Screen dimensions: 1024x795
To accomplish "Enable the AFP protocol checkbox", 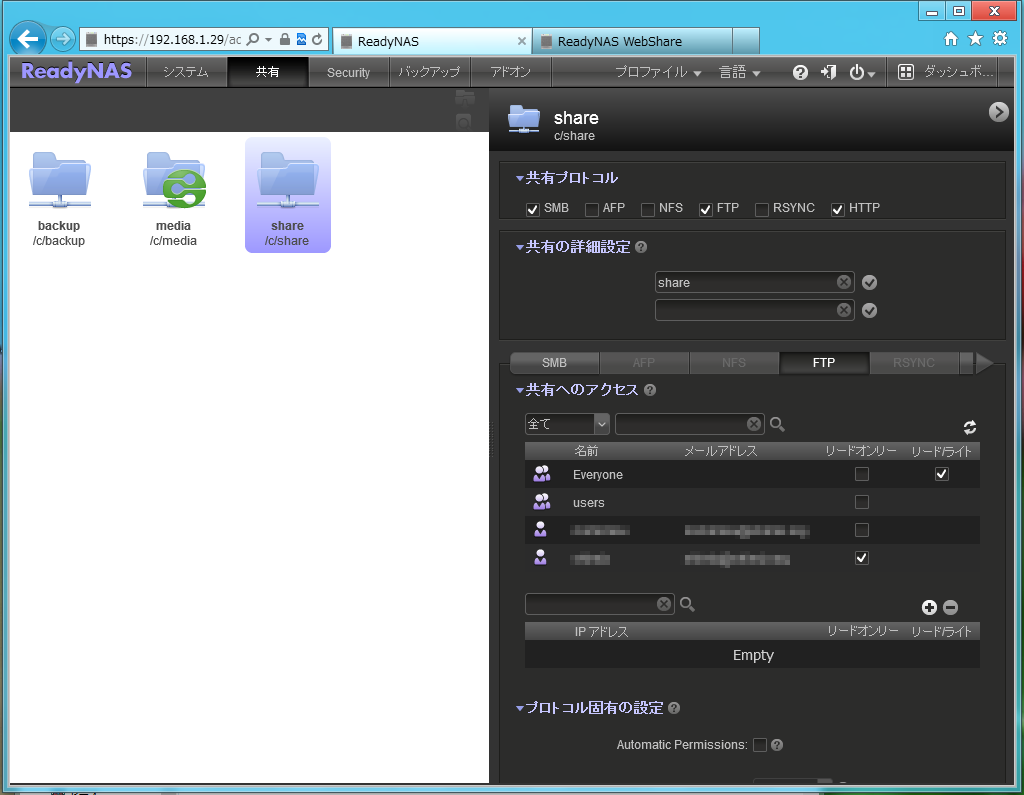I will tap(592, 209).
